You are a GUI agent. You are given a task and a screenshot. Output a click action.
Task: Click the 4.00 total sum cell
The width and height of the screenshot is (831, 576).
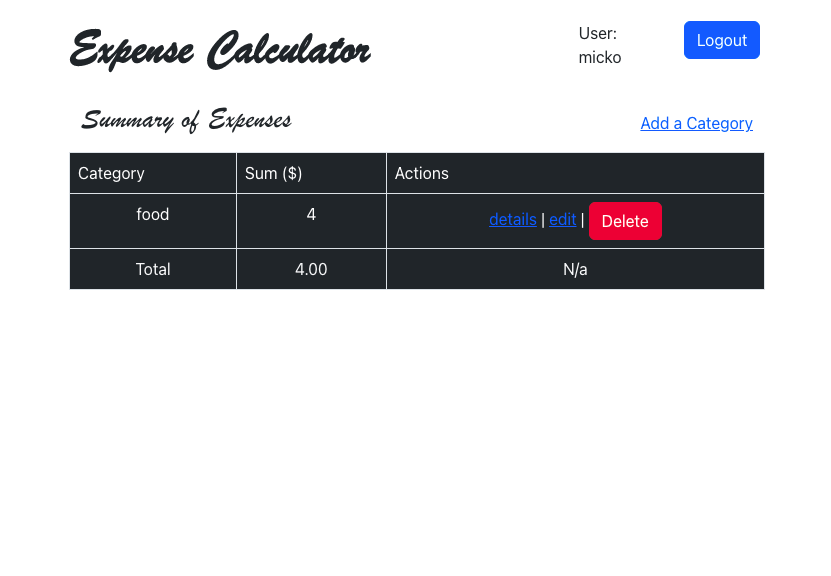pos(311,268)
